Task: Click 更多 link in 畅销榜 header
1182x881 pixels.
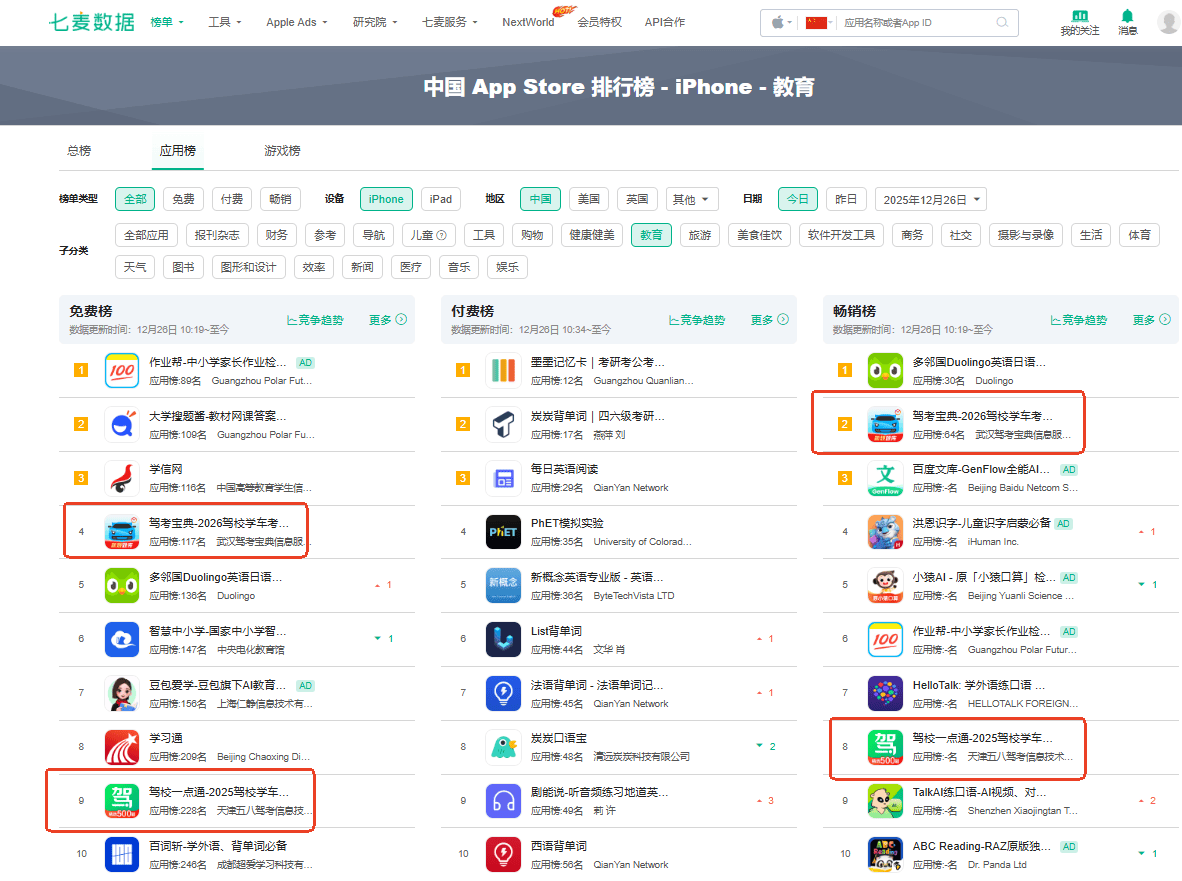Action: (1149, 320)
